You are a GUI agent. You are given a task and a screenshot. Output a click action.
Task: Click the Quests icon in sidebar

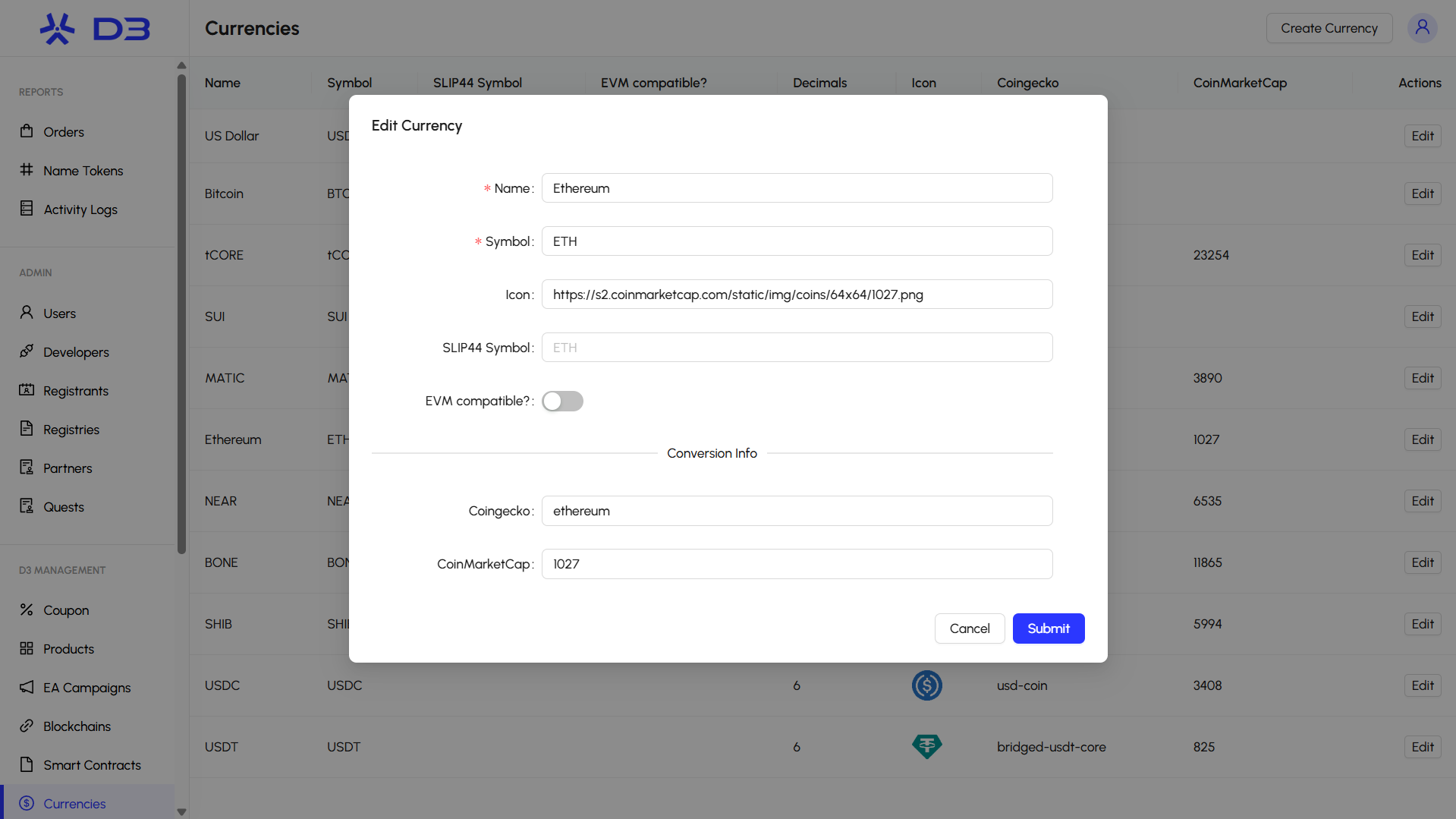[x=27, y=506]
